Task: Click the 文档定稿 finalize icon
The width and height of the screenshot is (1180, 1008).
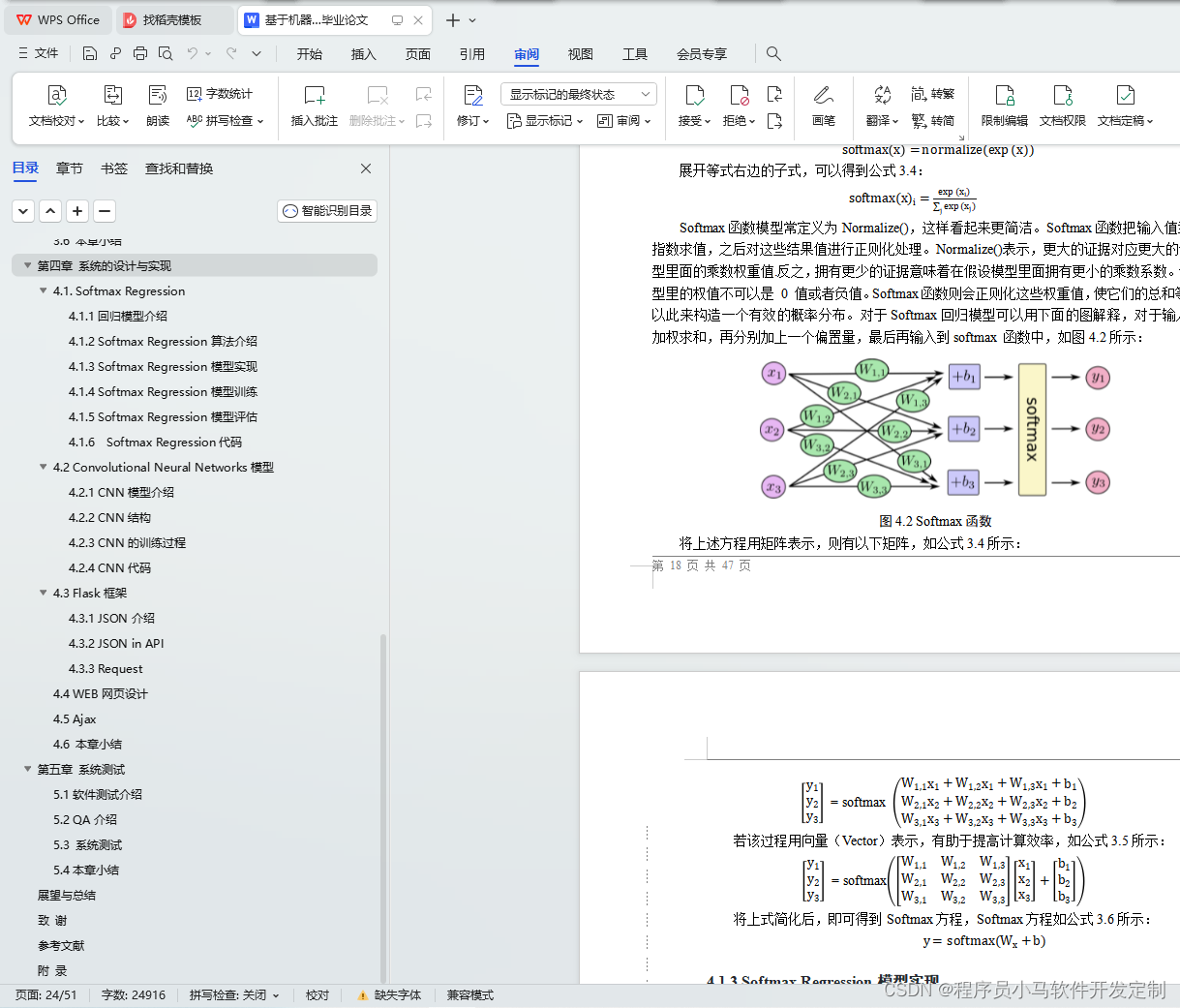Action: 1125,95
